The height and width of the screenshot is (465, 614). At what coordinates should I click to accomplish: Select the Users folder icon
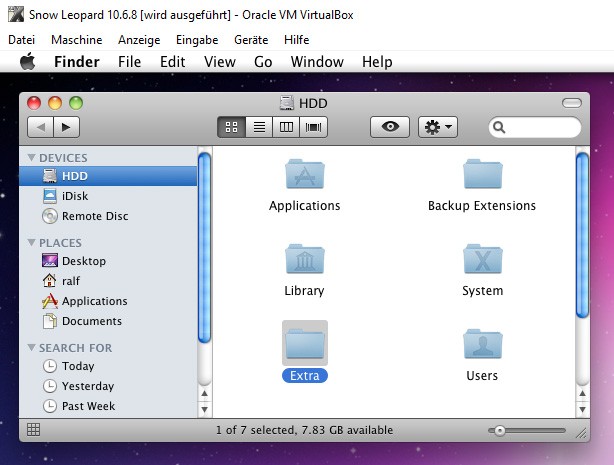(482, 344)
